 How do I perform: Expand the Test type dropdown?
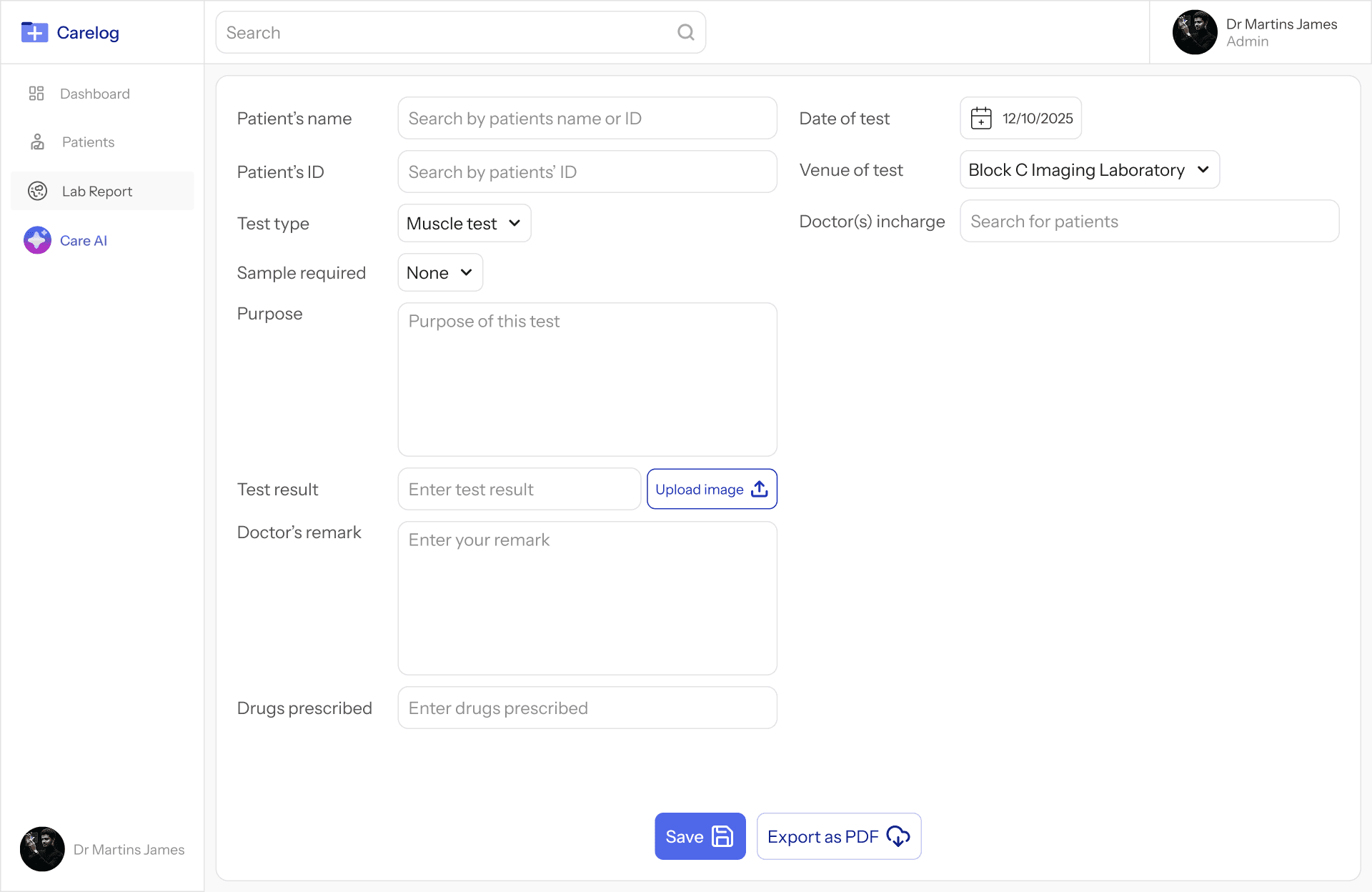pyautogui.click(x=464, y=223)
